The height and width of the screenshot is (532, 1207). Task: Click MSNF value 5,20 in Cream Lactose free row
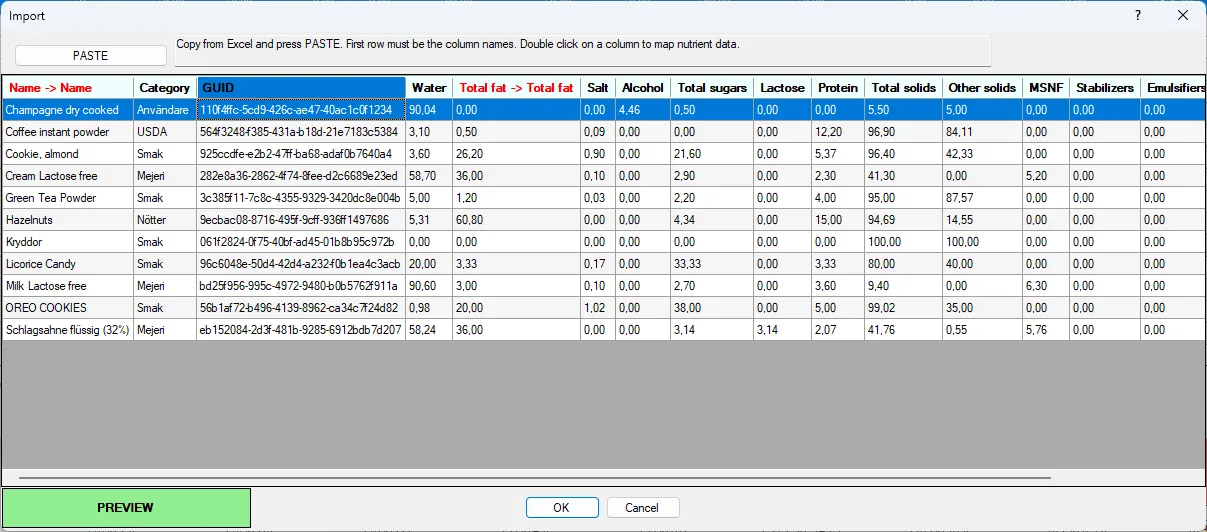(x=1046, y=176)
